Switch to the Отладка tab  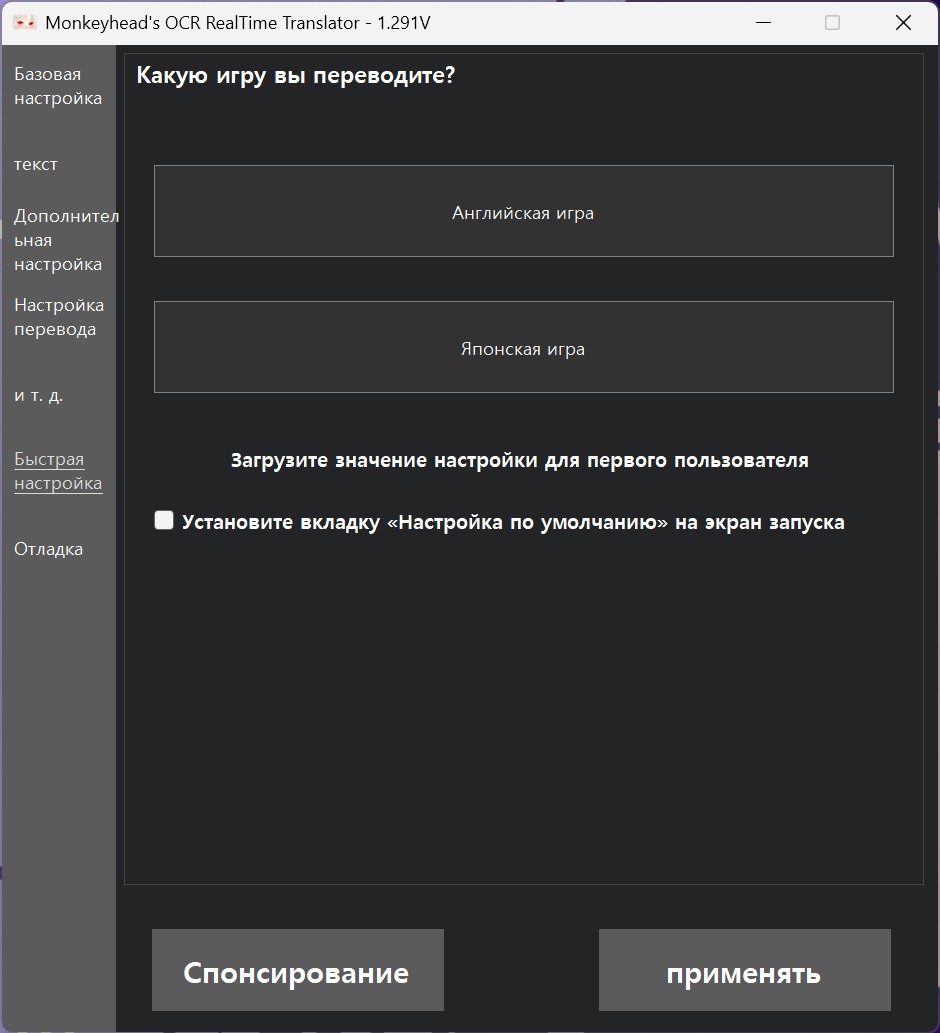coord(48,549)
